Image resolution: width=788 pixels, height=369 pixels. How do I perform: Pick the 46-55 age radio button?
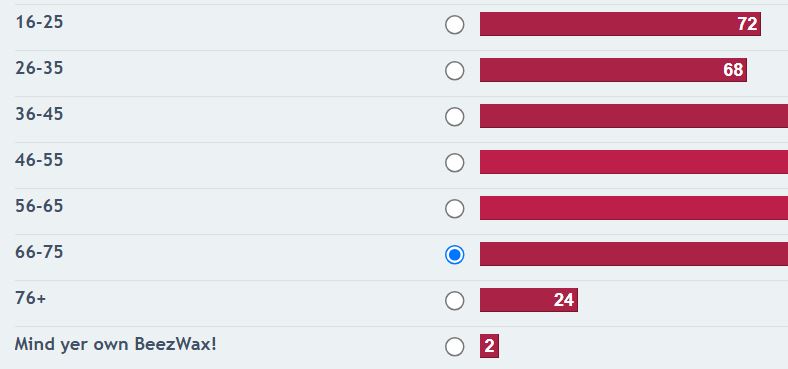coord(454,162)
